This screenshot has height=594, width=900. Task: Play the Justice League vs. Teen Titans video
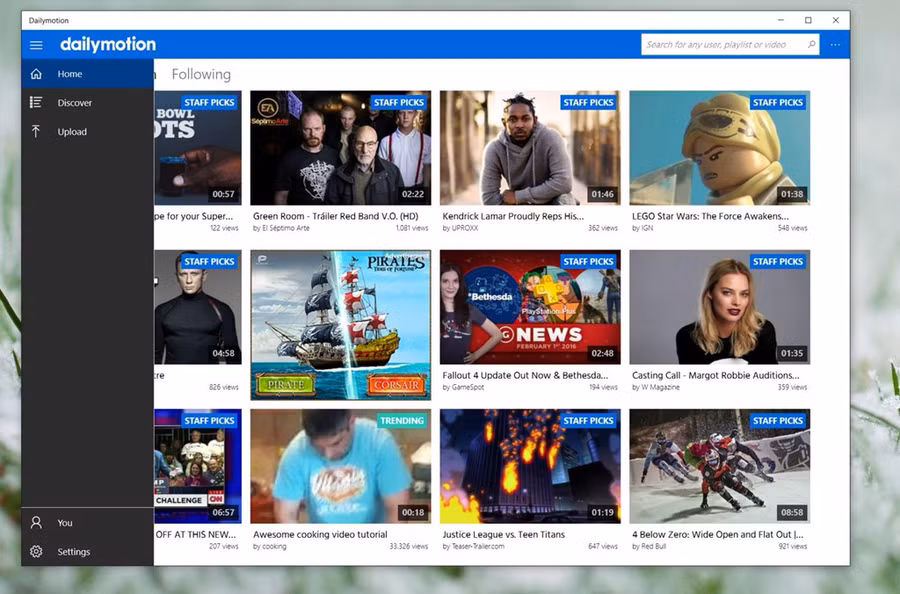(530, 465)
